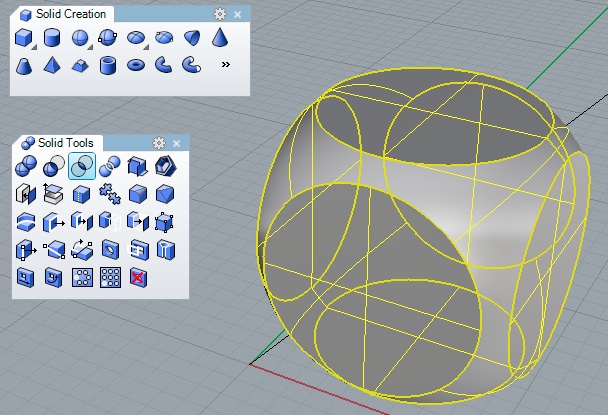Choose the Fillet Edge tool
Image resolution: width=608 pixels, height=415 pixels.
coord(138,194)
